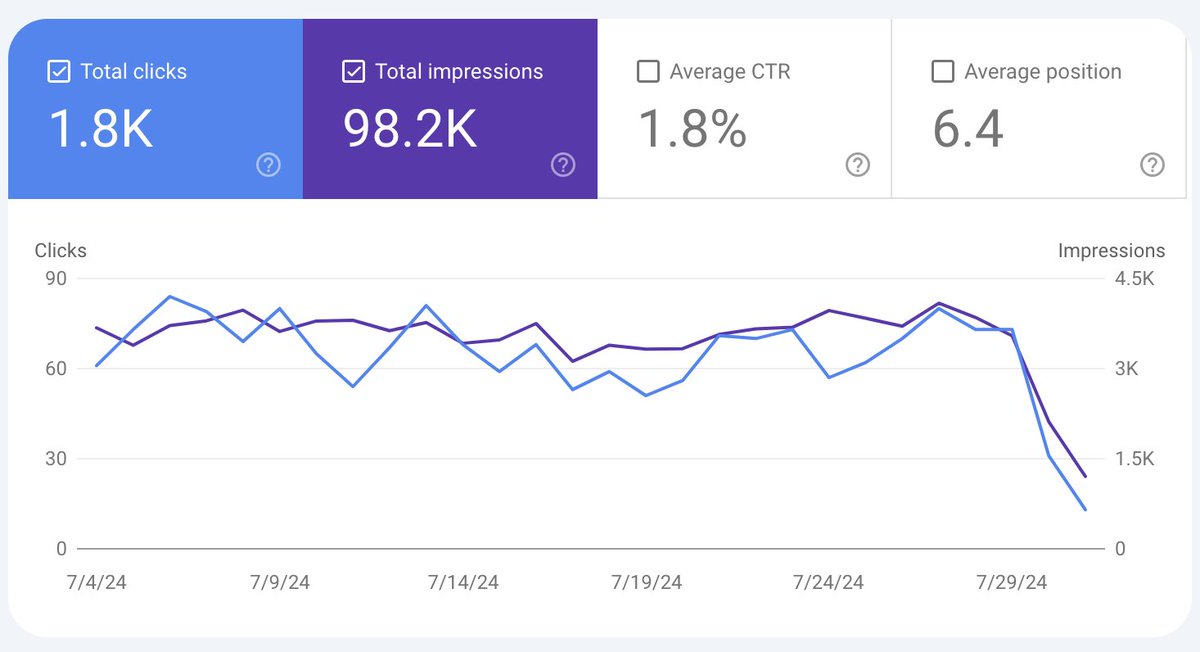Click the Impressions axis title
This screenshot has height=652, width=1200.
click(1111, 251)
